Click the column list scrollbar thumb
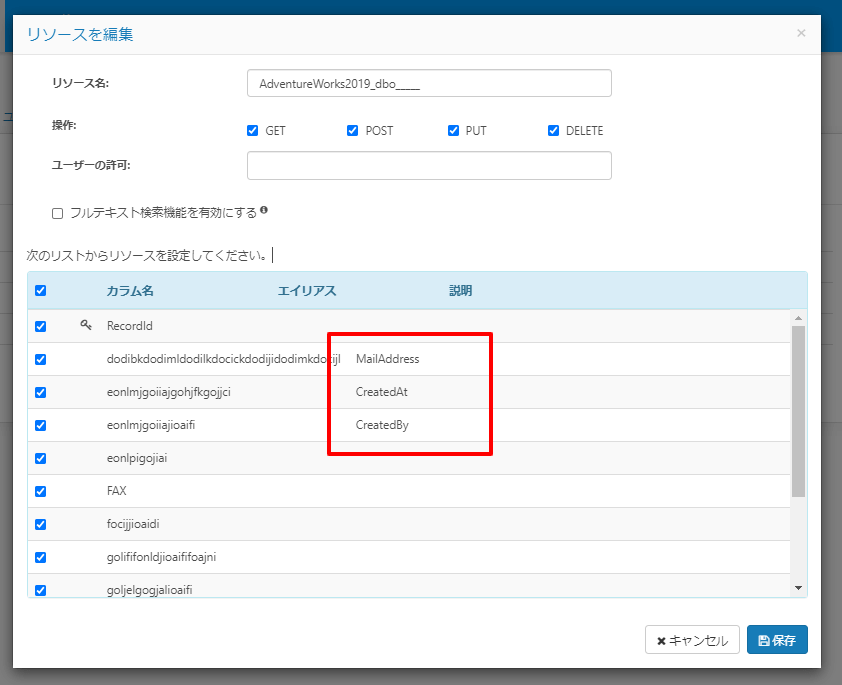The height and width of the screenshot is (685, 842). click(x=799, y=411)
